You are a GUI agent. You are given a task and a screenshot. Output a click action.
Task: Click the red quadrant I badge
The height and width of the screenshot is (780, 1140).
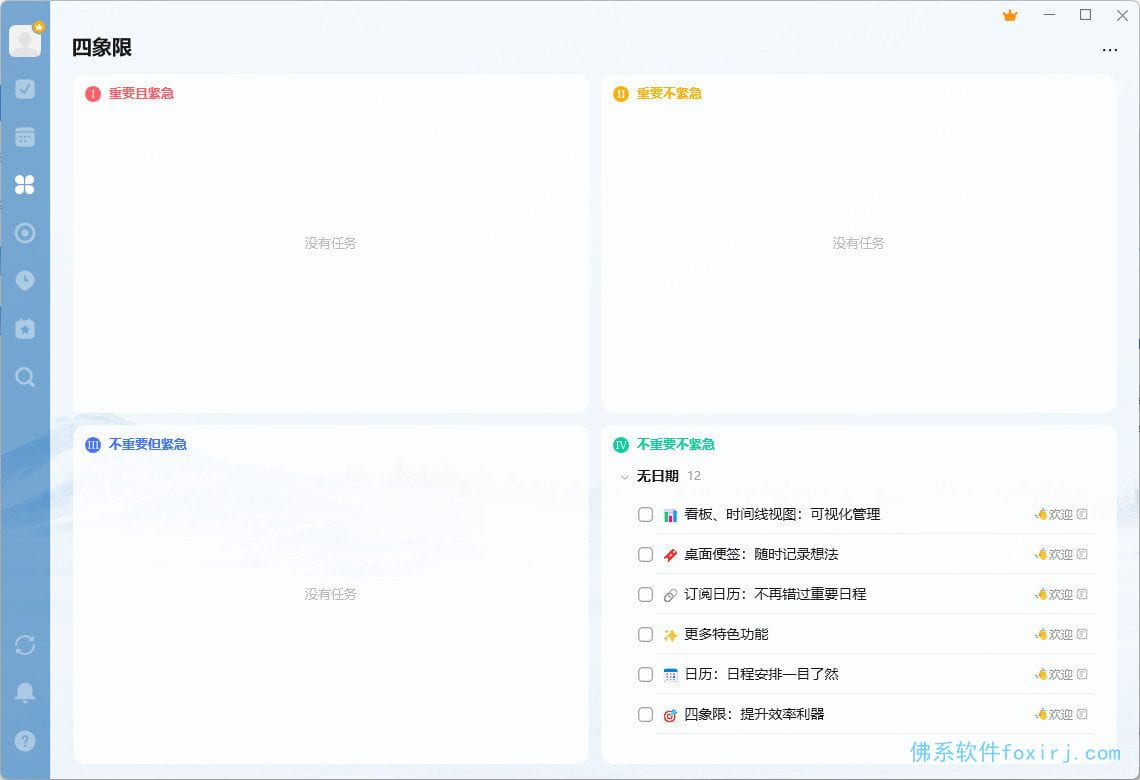coord(93,94)
